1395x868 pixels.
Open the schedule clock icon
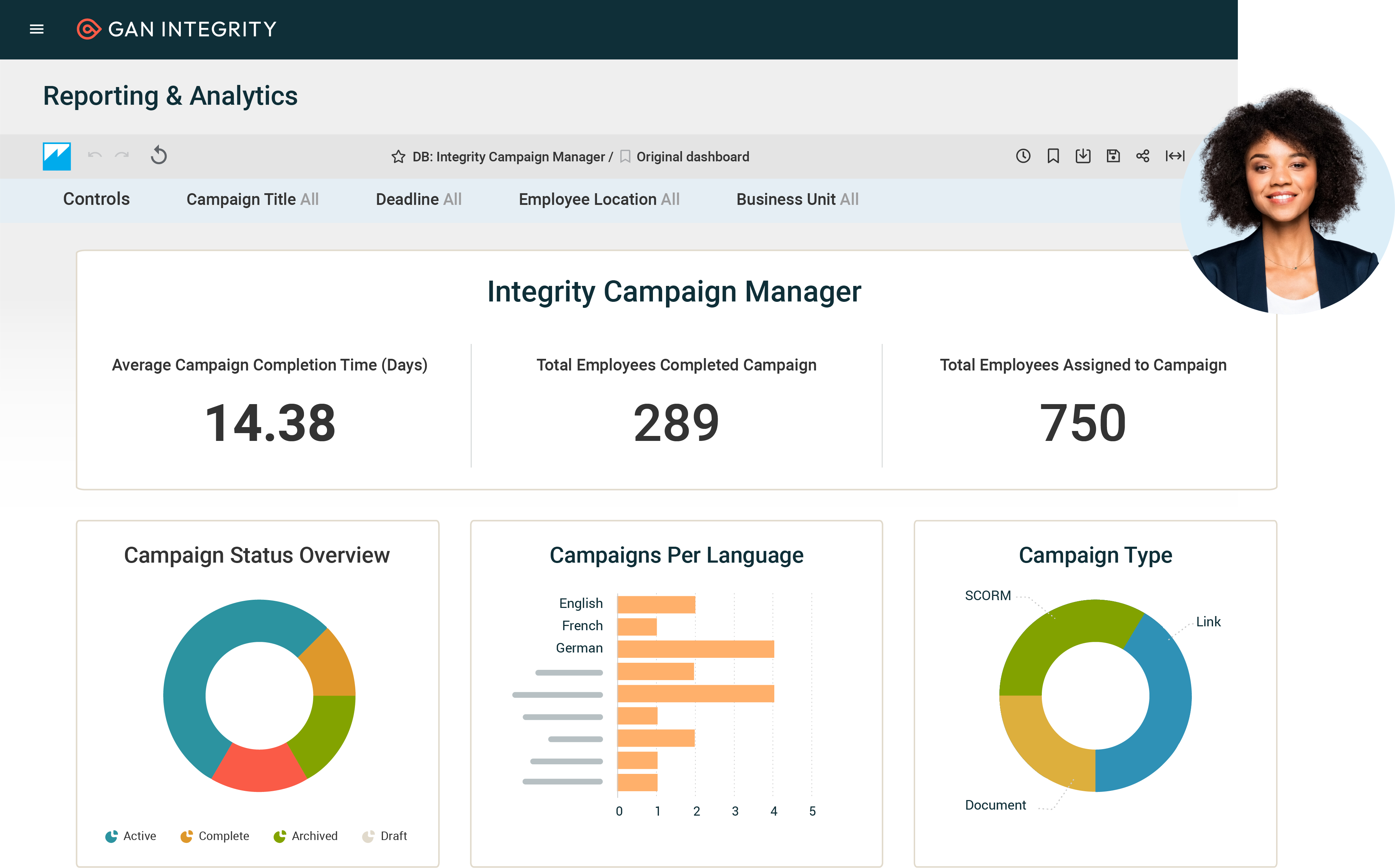[1023, 156]
